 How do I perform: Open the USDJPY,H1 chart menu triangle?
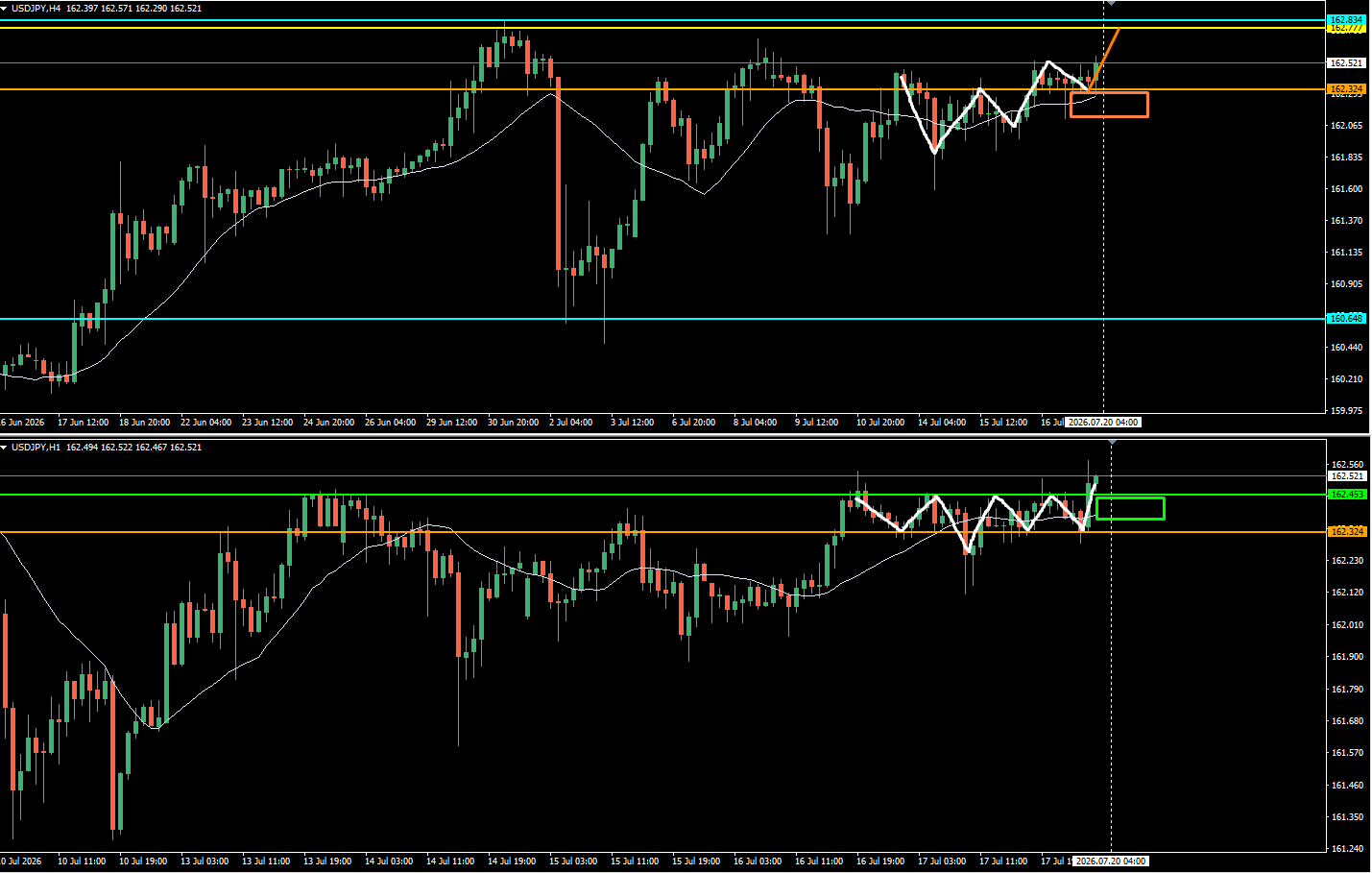5,448
